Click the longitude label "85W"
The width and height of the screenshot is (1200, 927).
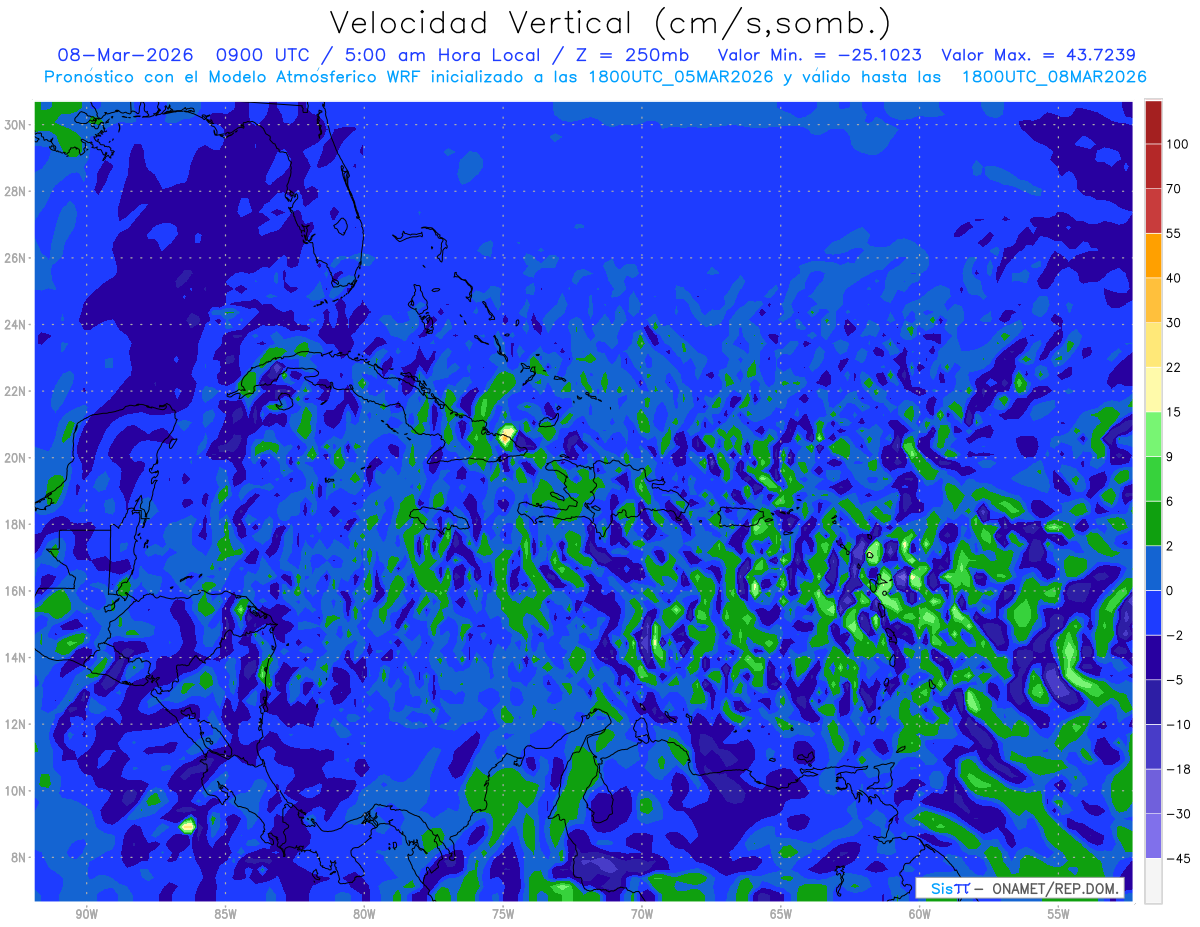[225, 914]
